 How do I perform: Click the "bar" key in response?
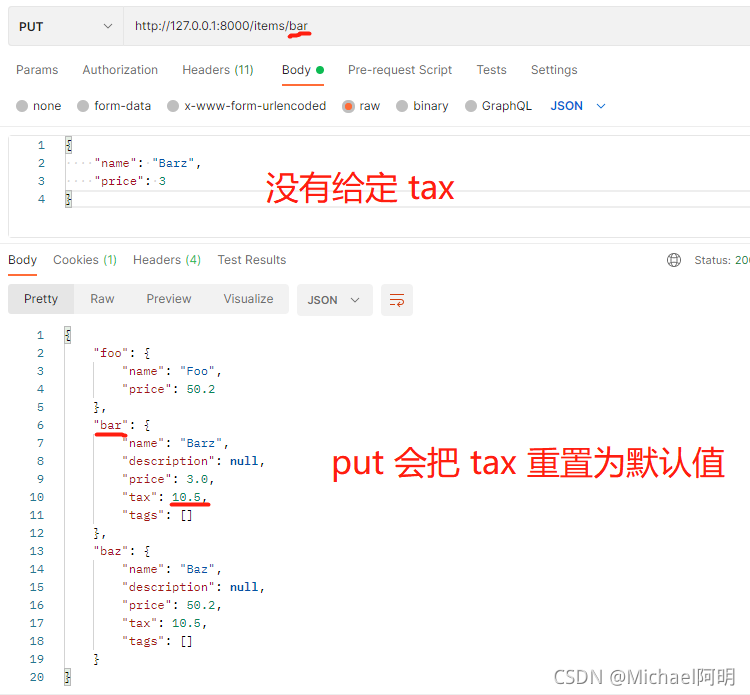[110, 425]
